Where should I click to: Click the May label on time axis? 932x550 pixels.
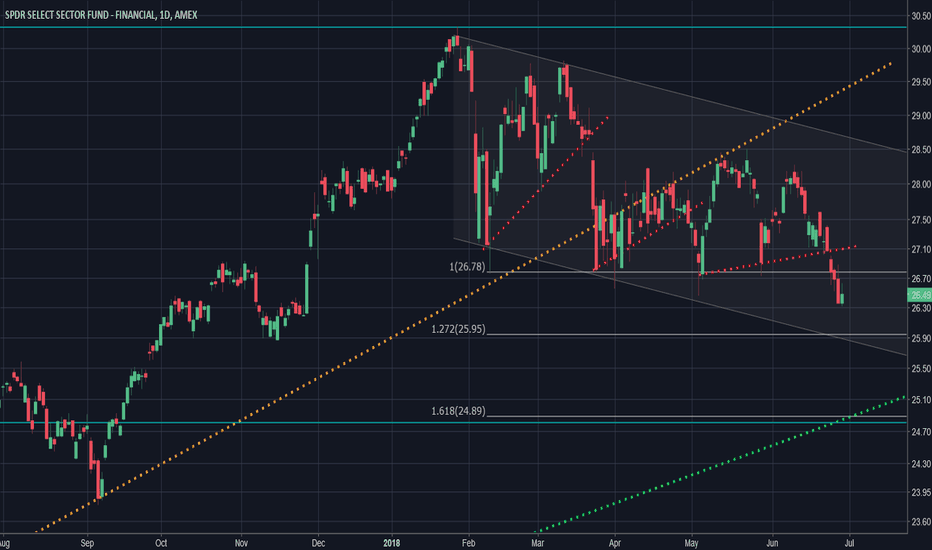[691, 543]
